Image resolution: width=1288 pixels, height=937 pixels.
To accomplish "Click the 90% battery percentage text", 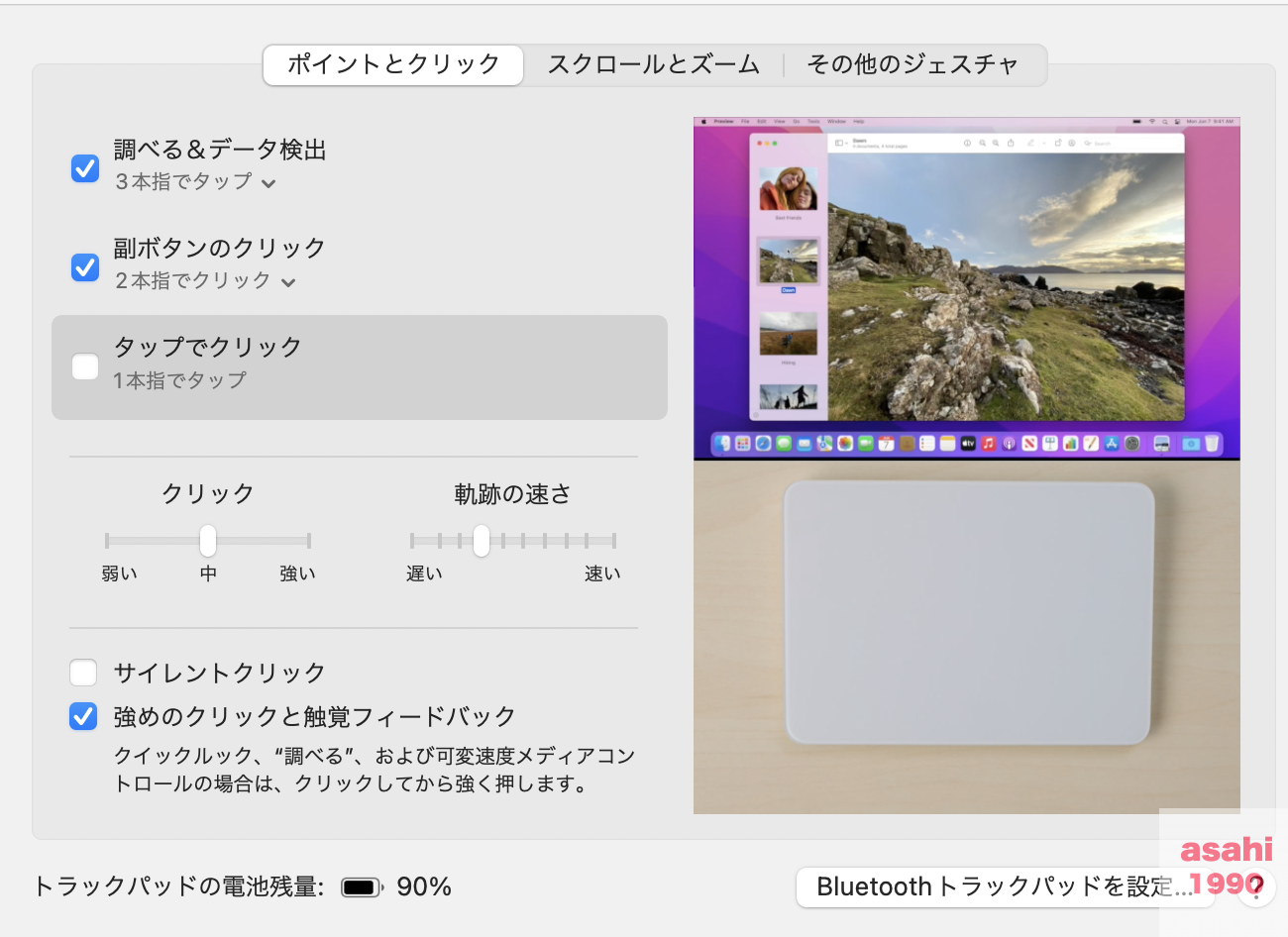I will (x=424, y=886).
